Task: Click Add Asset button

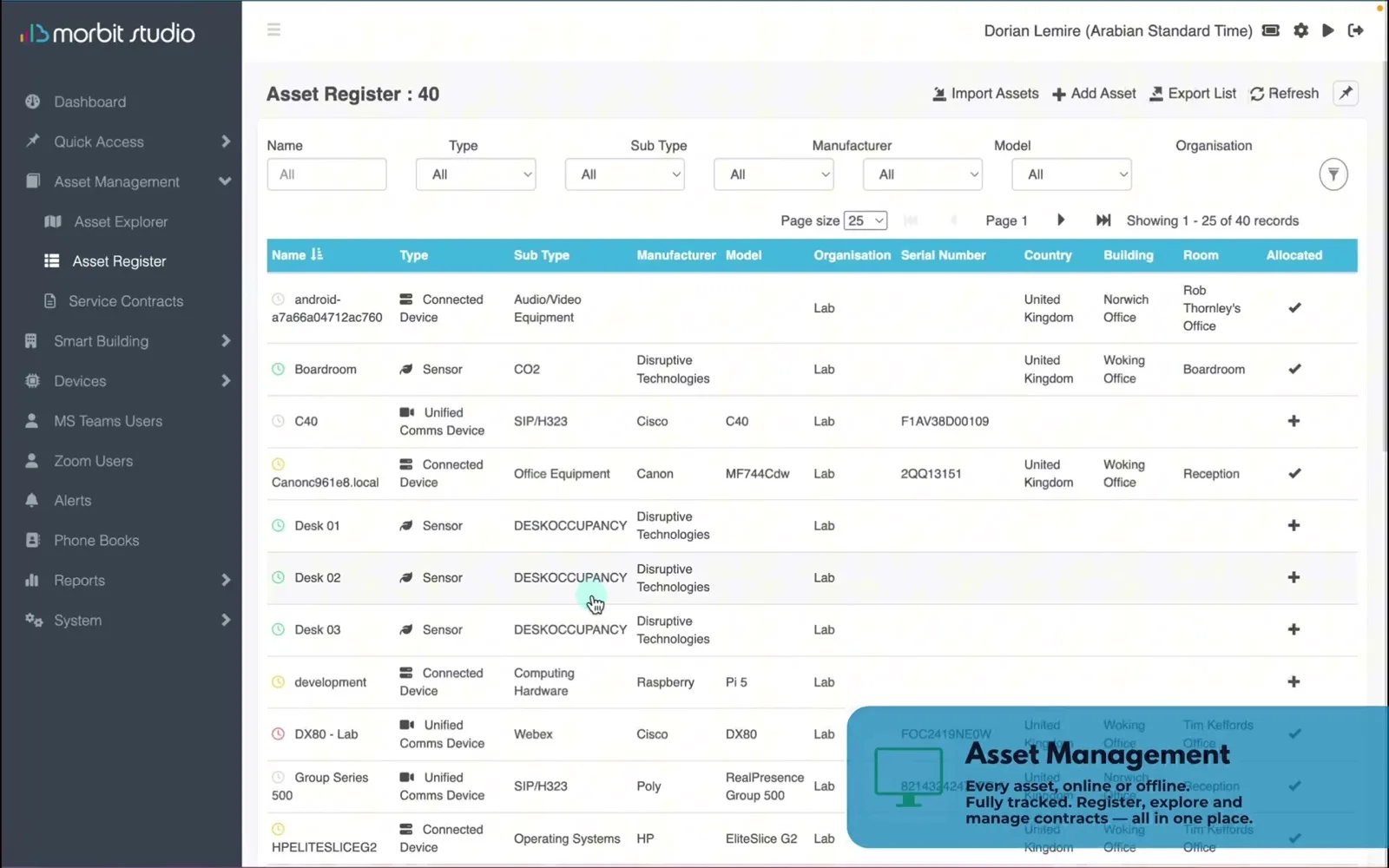Action: click(1094, 94)
